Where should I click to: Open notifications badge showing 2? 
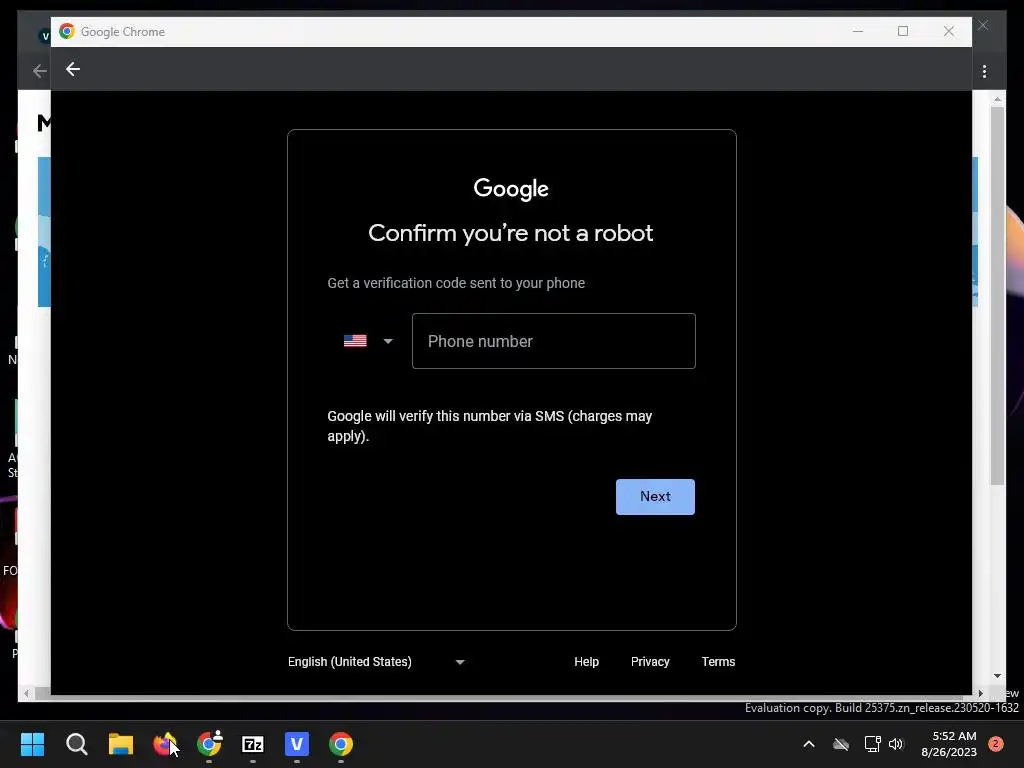click(x=996, y=744)
